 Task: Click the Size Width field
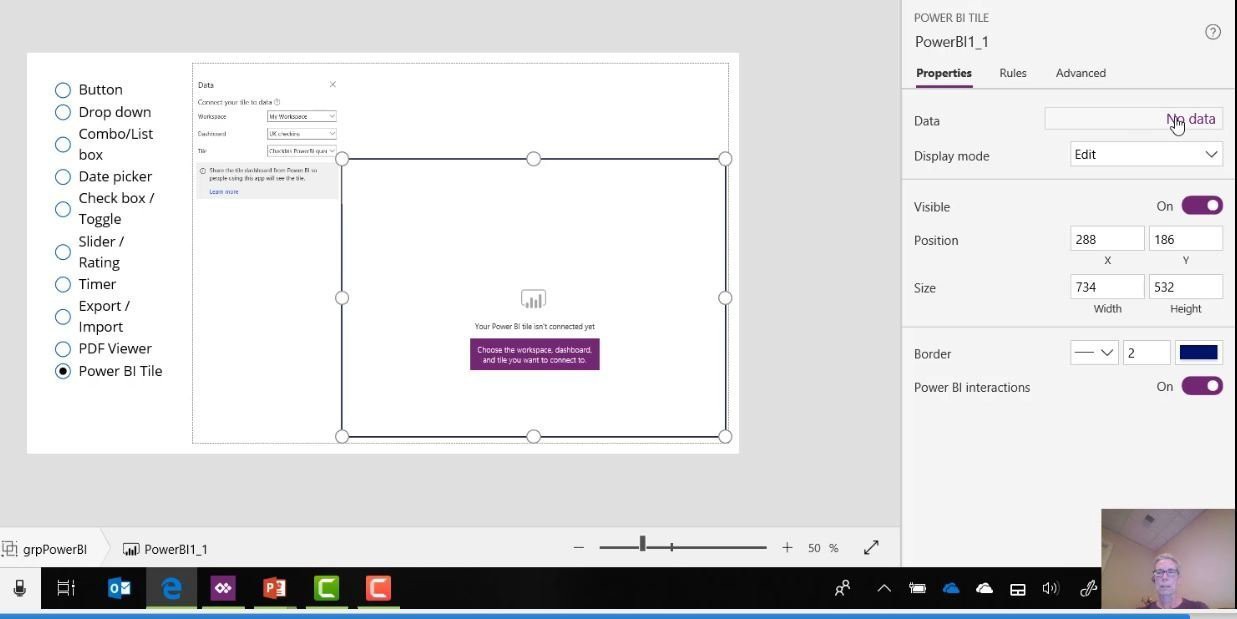pos(1107,287)
